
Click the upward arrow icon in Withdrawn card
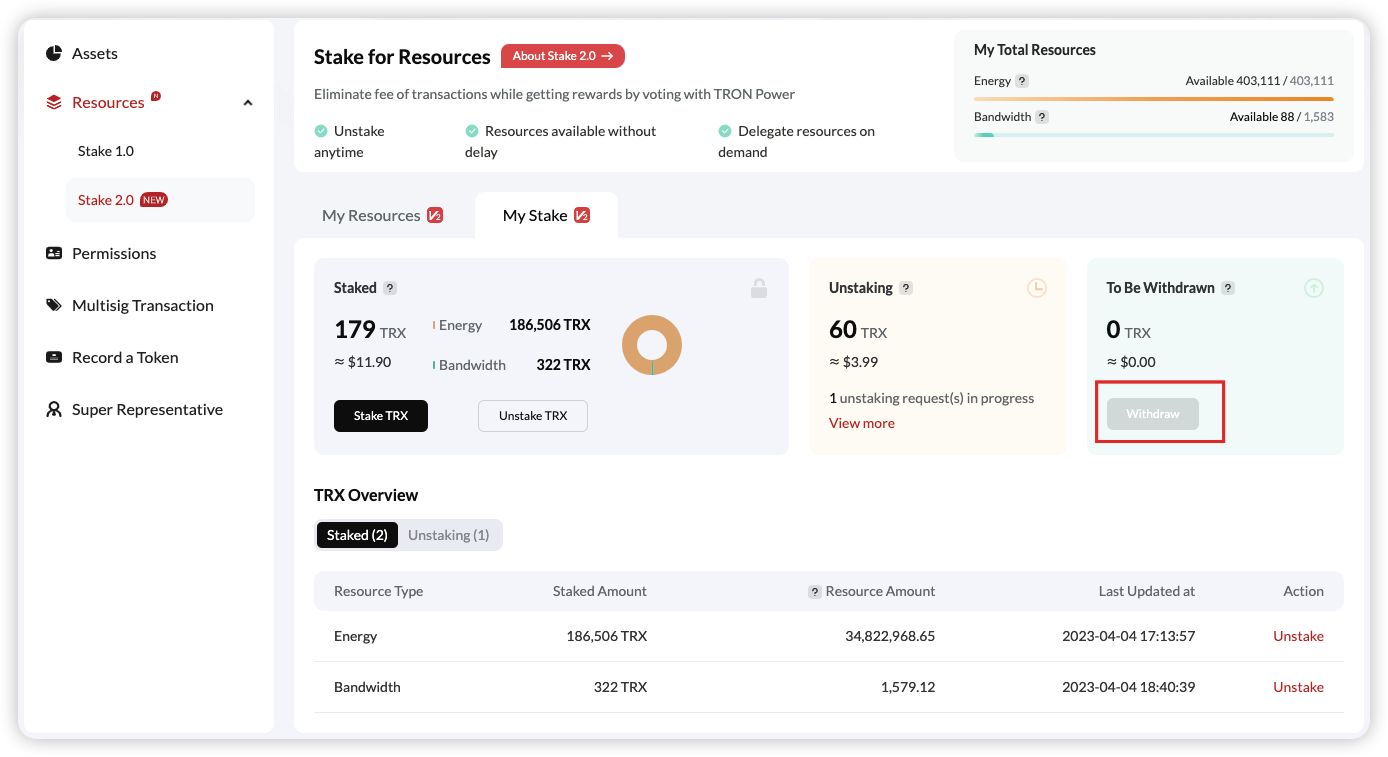(x=1314, y=288)
